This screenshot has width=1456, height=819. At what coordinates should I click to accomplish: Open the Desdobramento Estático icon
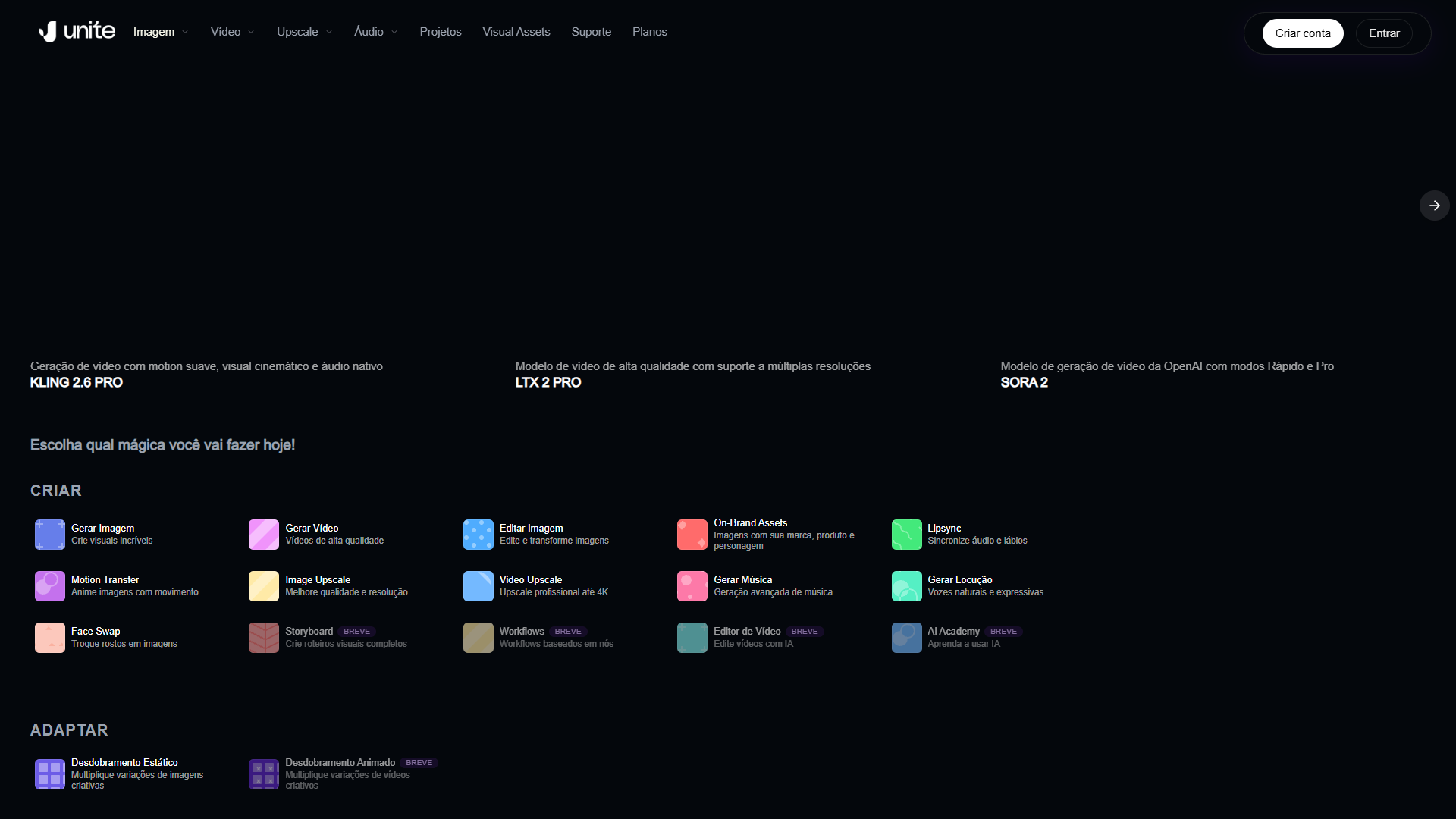click(x=50, y=774)
